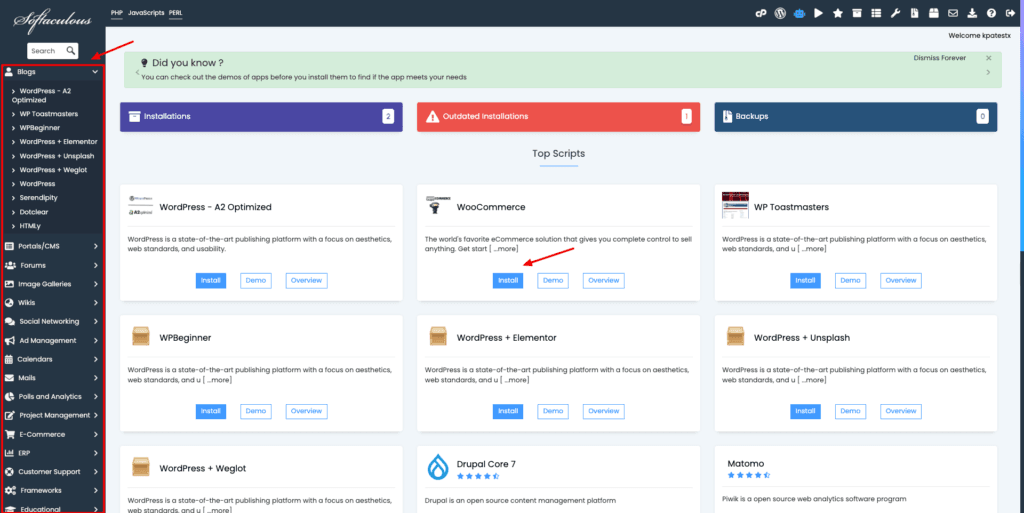
Task: Expand the Project Management category
Action: pos(52,415)
